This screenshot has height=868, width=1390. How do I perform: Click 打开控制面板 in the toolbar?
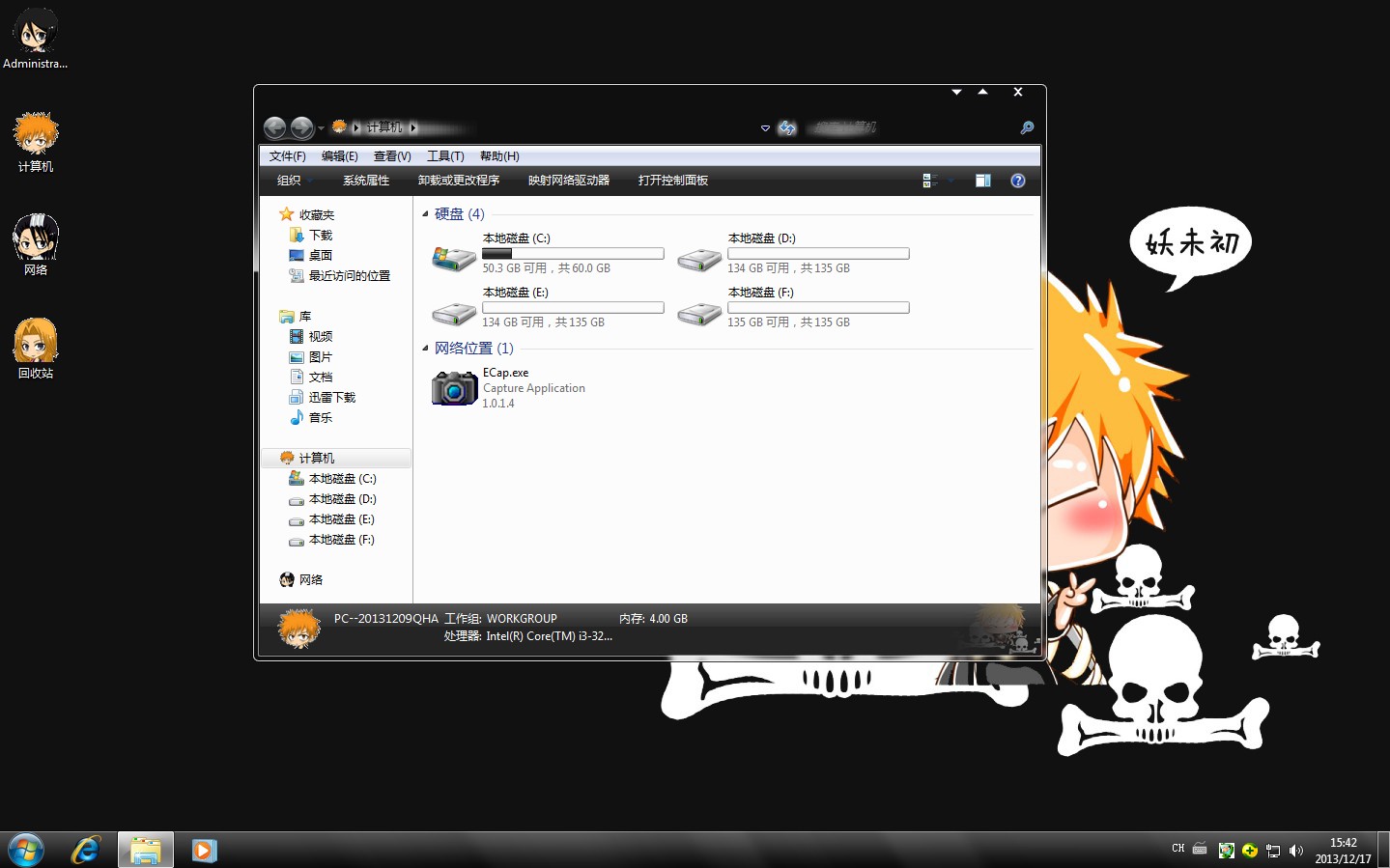[673, 181]
